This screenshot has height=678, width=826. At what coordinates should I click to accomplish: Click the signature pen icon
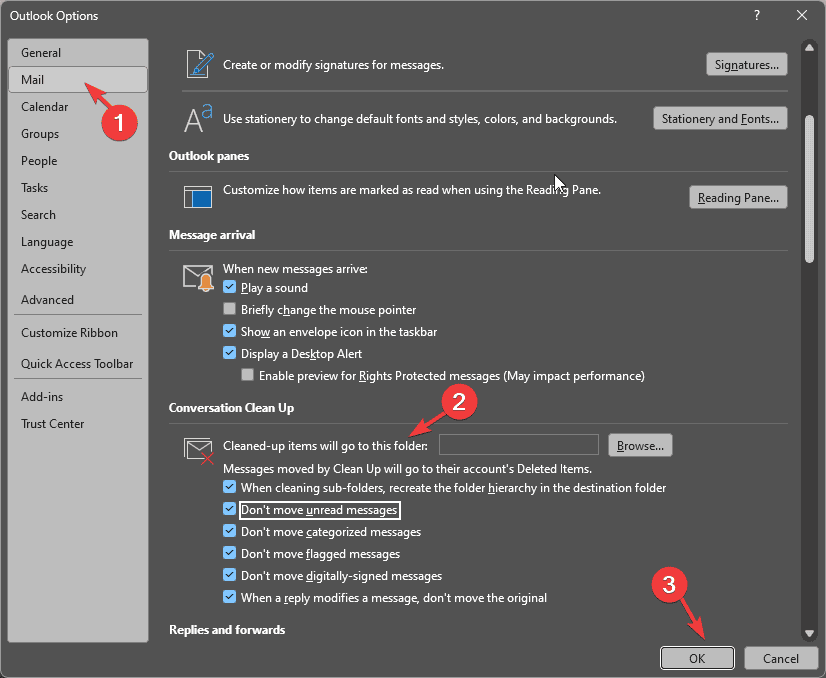point(199,63)
